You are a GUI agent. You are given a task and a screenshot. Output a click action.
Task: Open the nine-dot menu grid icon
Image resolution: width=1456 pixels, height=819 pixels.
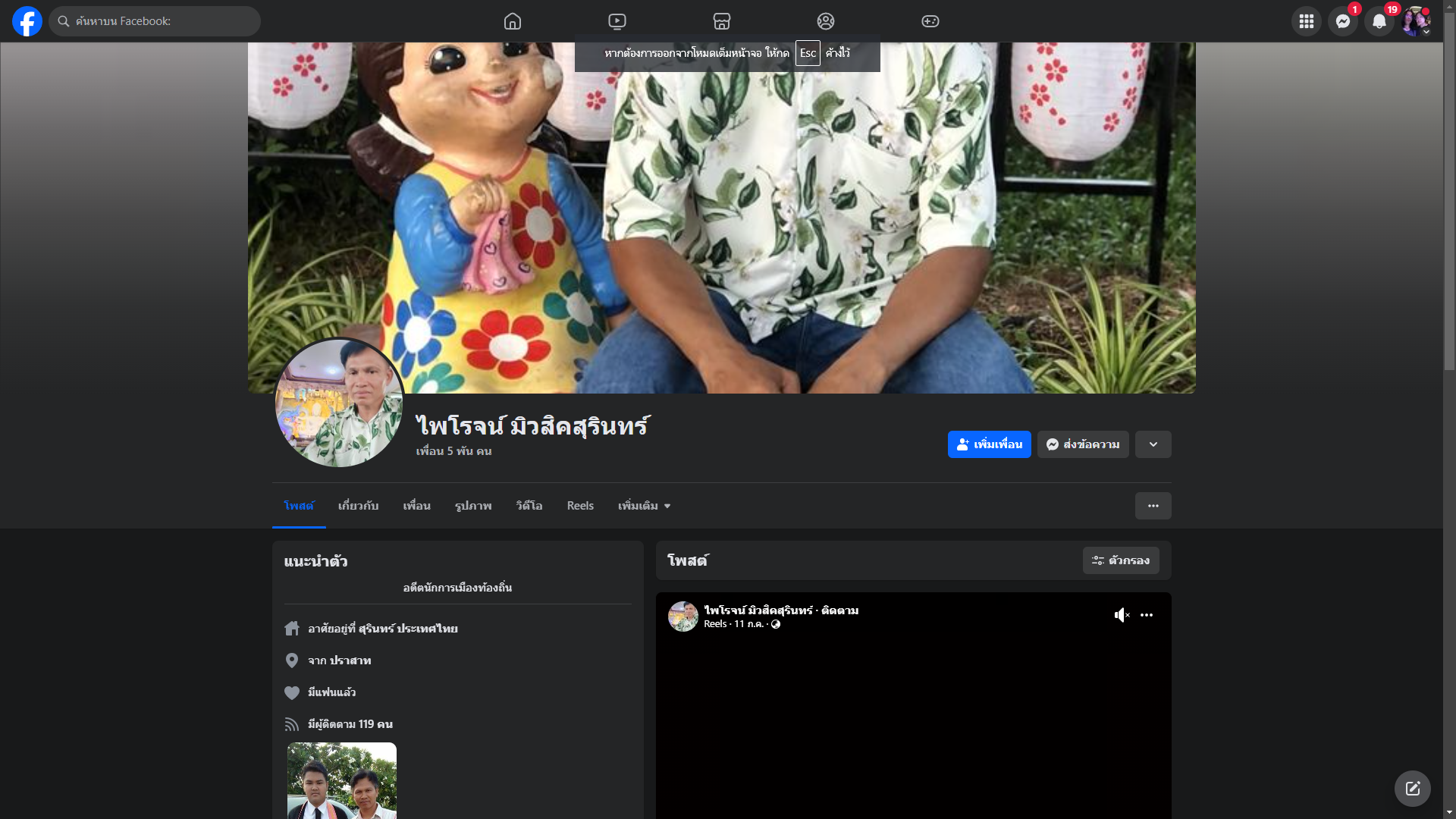click(1307, 21)
